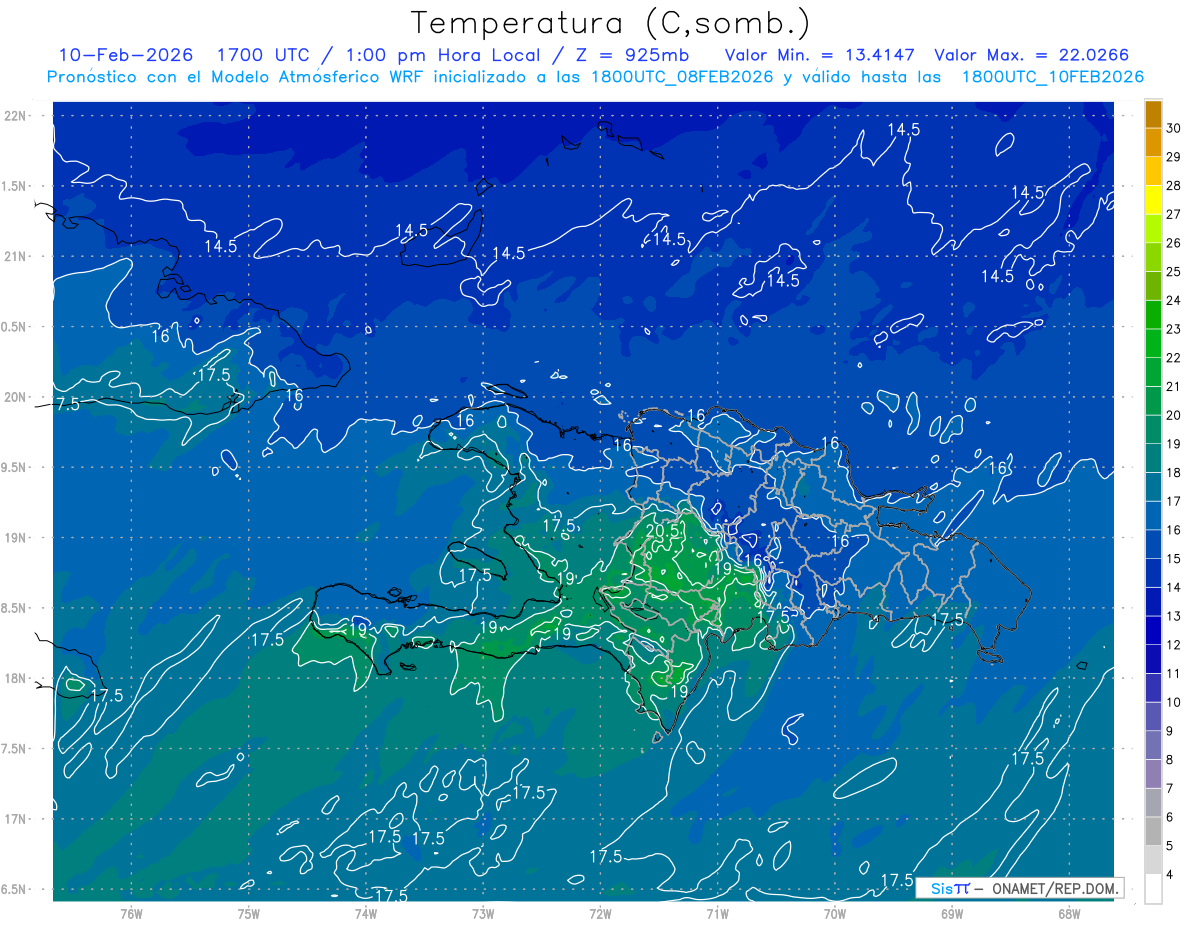1200x927 pixels.
Task: Pick the dark orange band above the 30 label
Action: [x=1153, y=114]
